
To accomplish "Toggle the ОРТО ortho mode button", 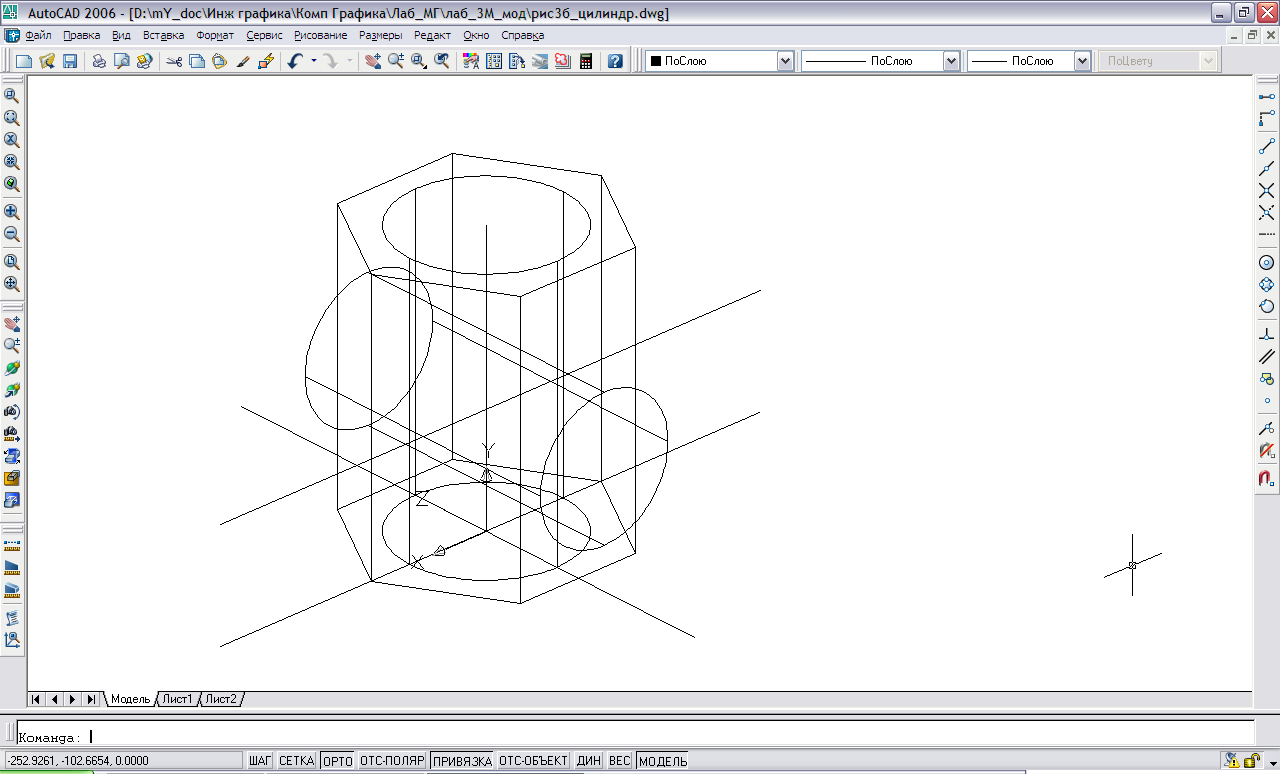I will click(338, 761).
